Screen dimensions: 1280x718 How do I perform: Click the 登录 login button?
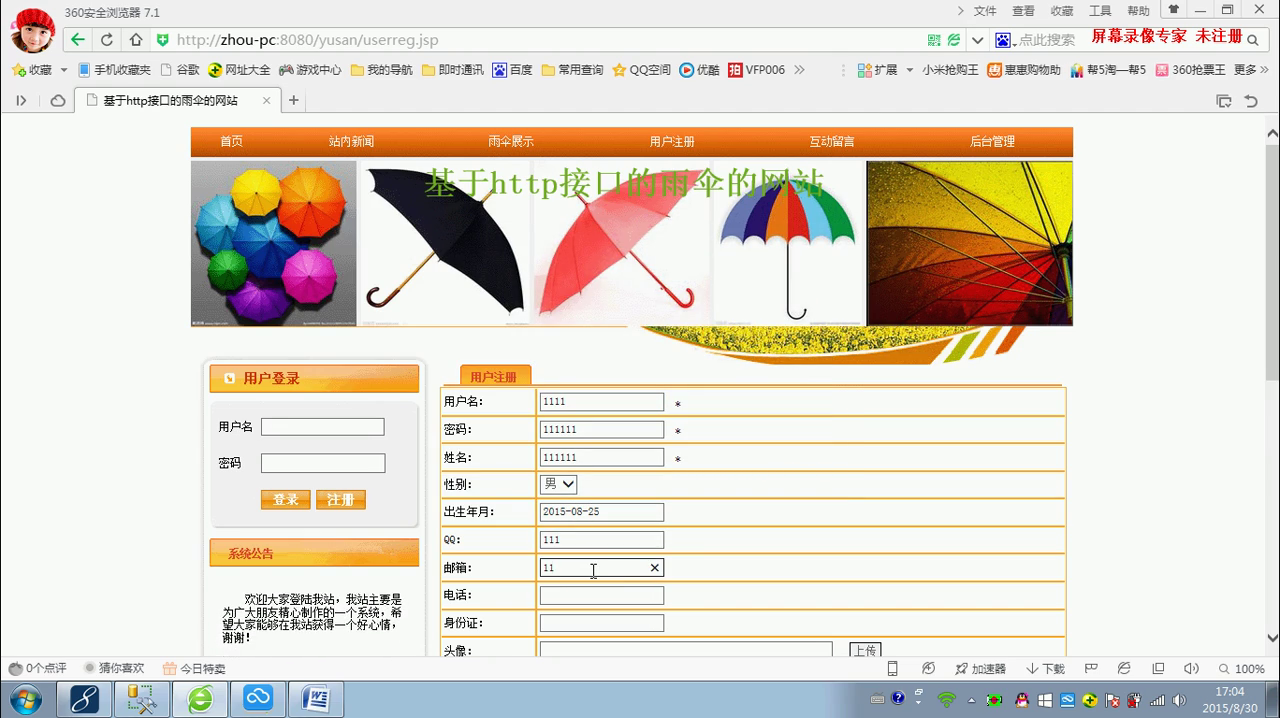[285, 500]
